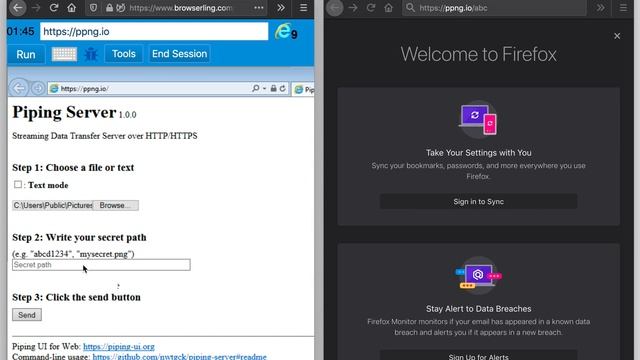Click search magnifier icon in right URL bar

tap(411, 8)
